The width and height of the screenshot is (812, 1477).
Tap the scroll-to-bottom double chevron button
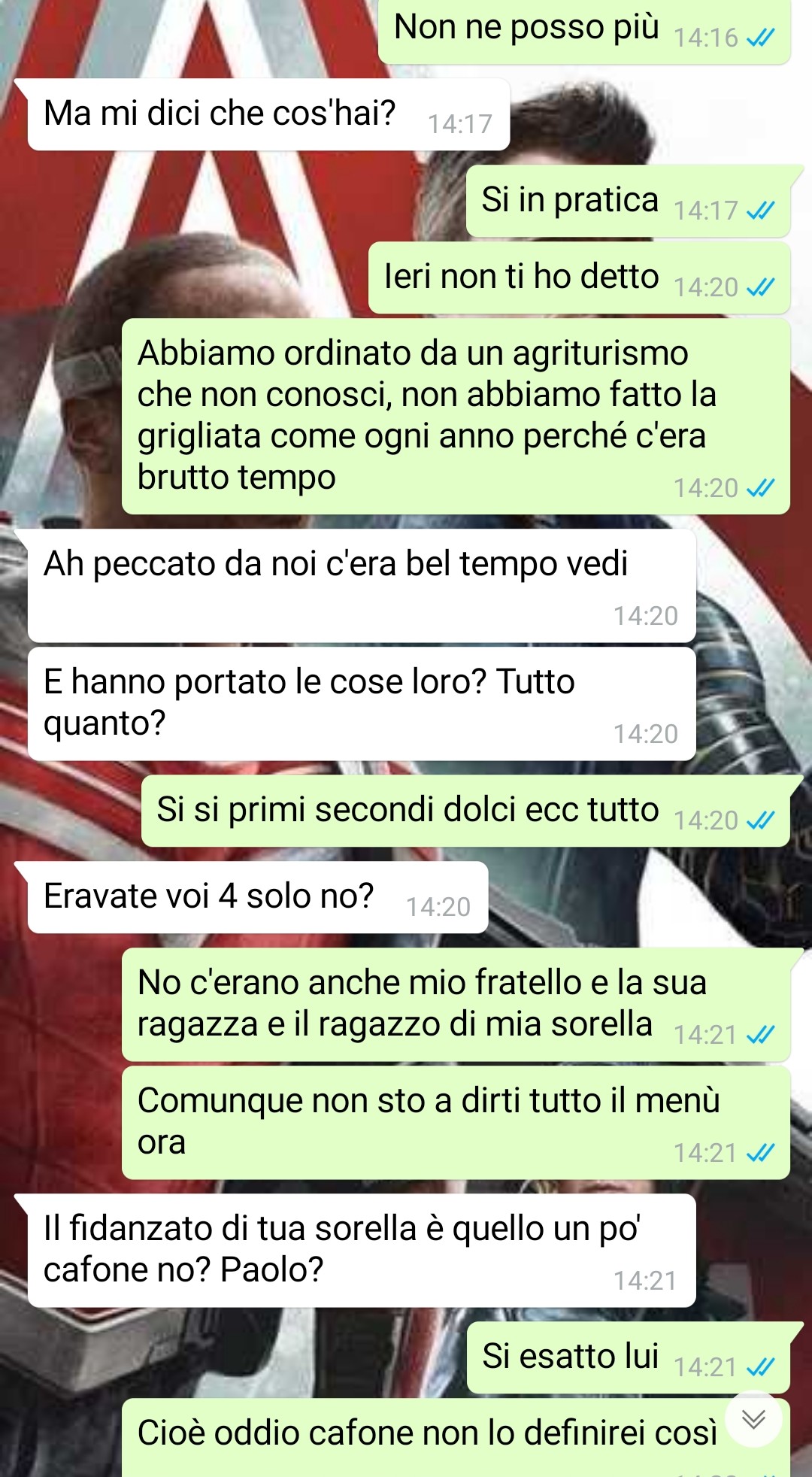point(753,1419)
